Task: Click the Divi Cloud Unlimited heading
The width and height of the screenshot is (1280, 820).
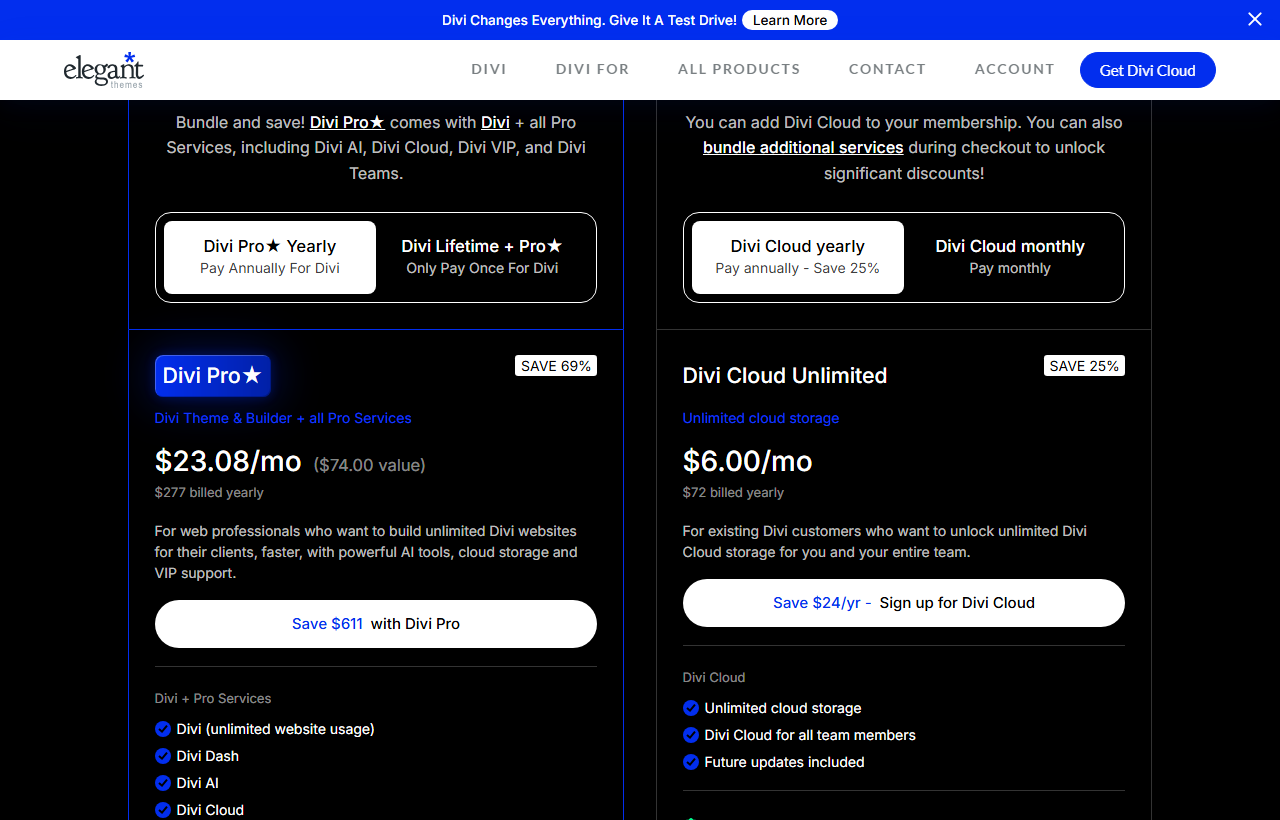Action: [785, 376]
